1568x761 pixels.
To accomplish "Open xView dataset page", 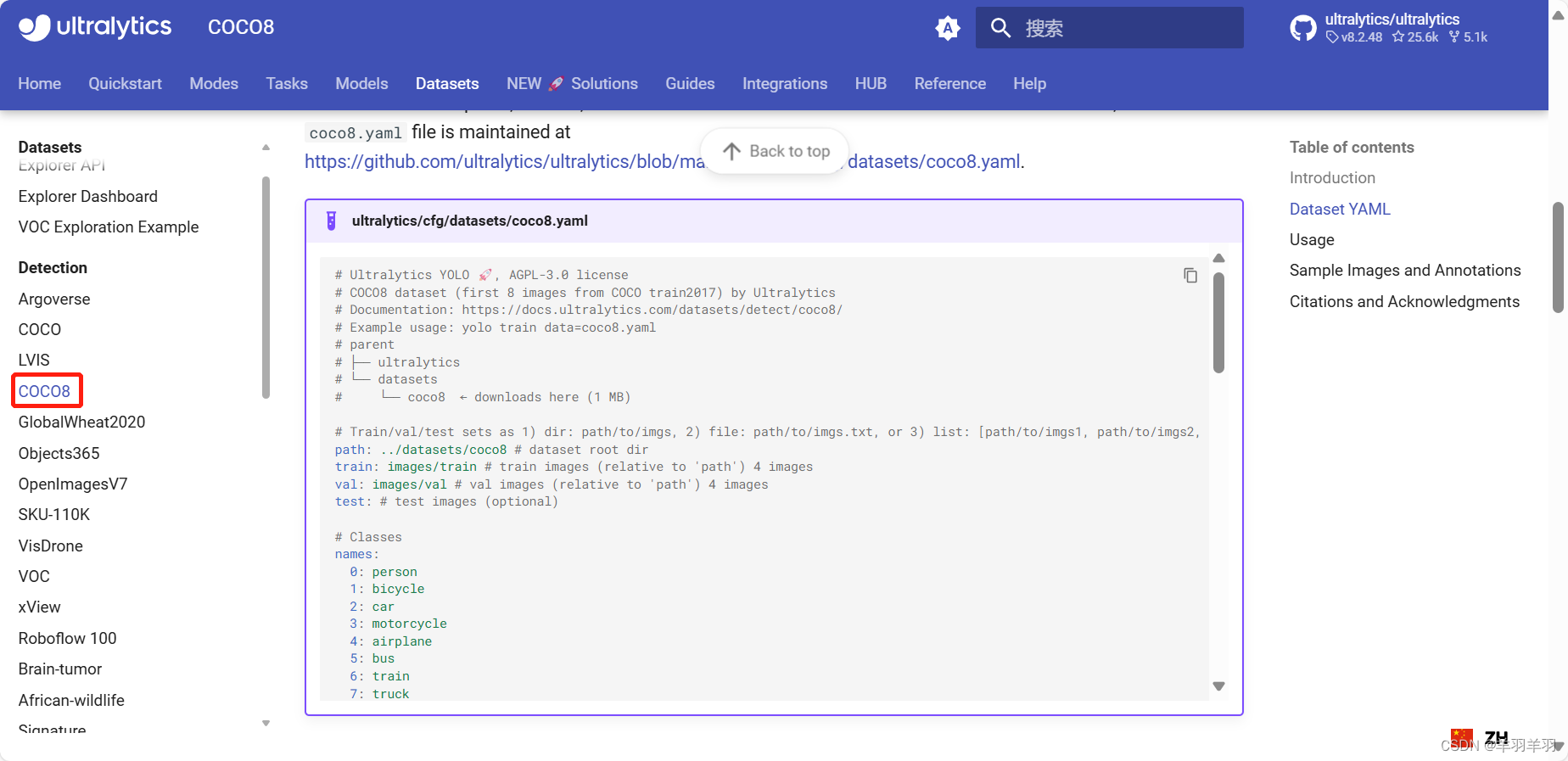I will coord(40,607).
